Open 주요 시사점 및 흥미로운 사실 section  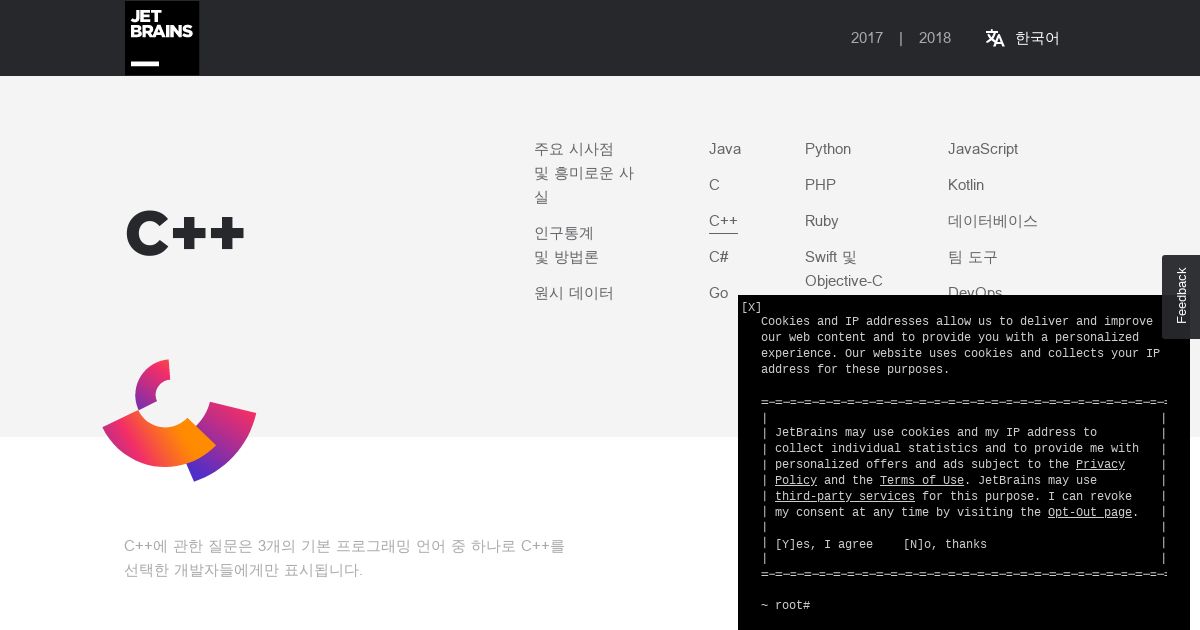(584, 173)
